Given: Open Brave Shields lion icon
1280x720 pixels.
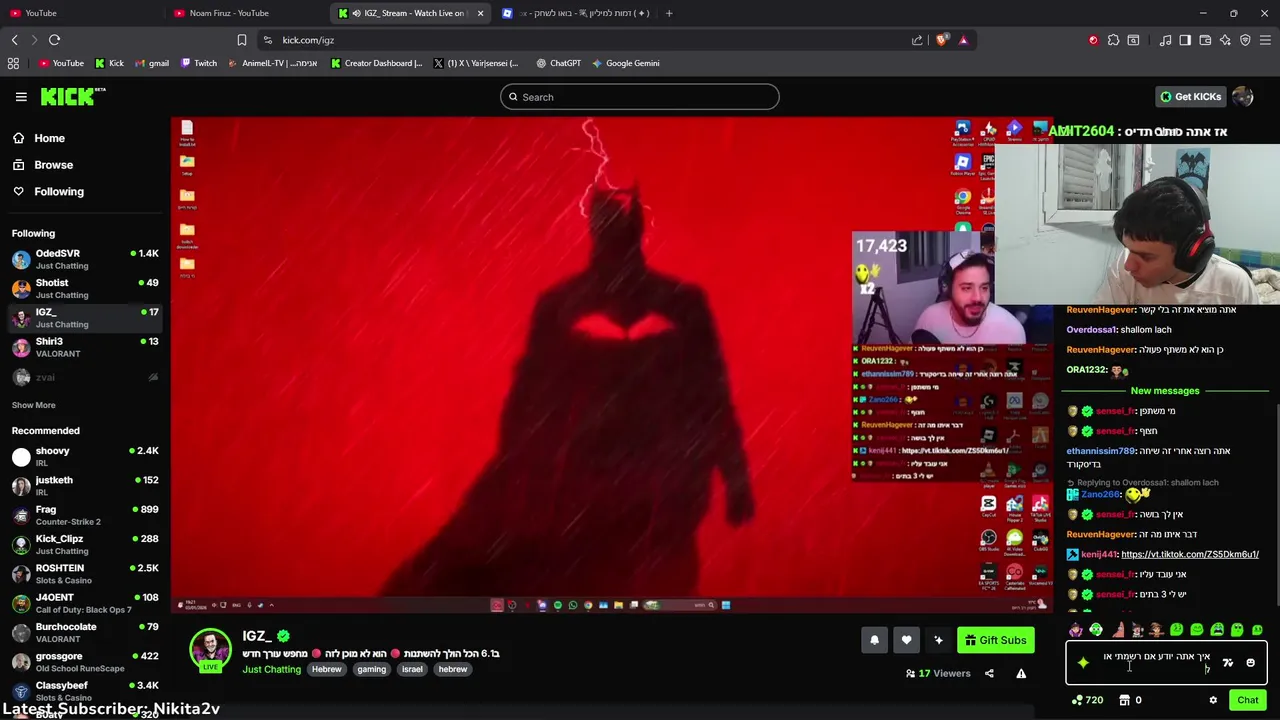Looking at the screenshot, I should [942, 40].
